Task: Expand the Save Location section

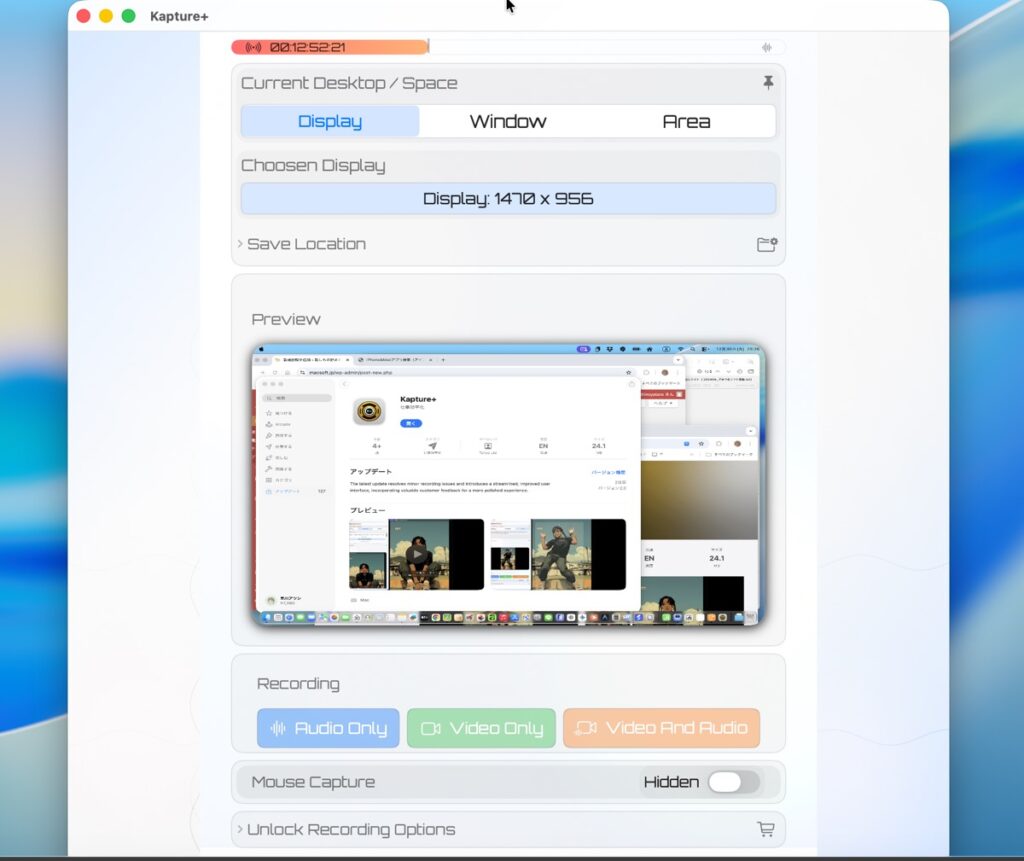Action: click(305, 244)
